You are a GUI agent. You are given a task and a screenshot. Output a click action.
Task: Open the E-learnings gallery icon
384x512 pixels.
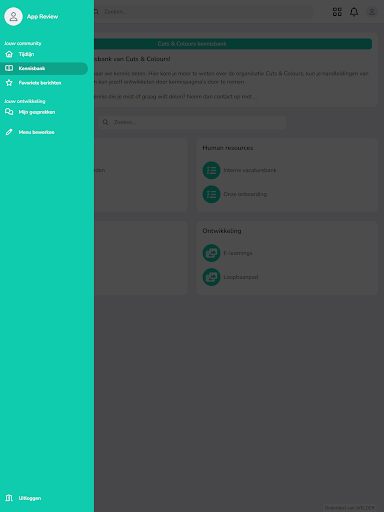(x=211, y=253)
